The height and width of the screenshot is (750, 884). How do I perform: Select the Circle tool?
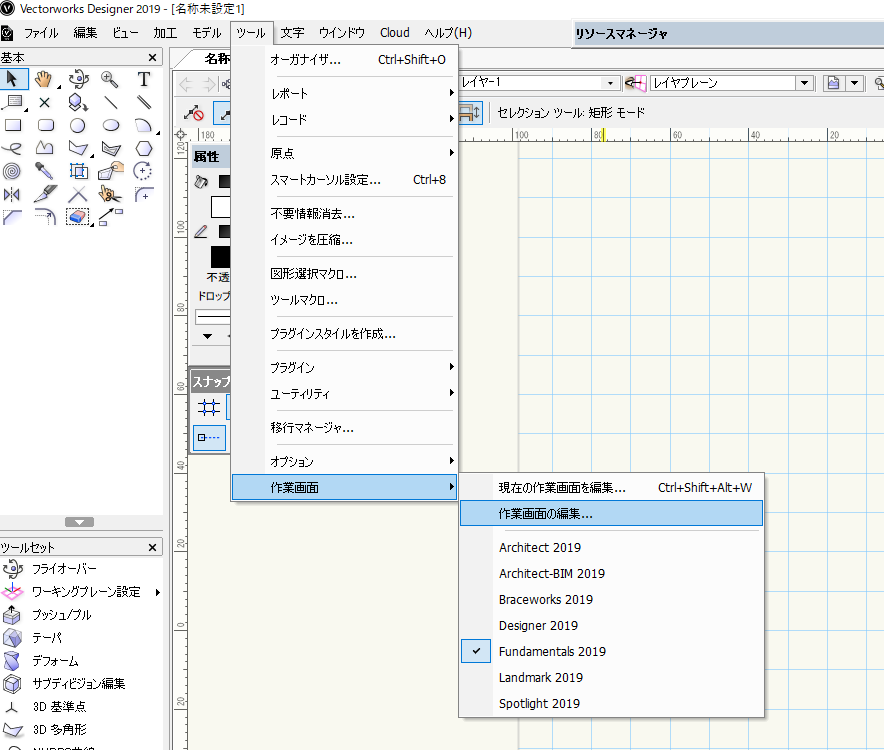pos(78,125)
